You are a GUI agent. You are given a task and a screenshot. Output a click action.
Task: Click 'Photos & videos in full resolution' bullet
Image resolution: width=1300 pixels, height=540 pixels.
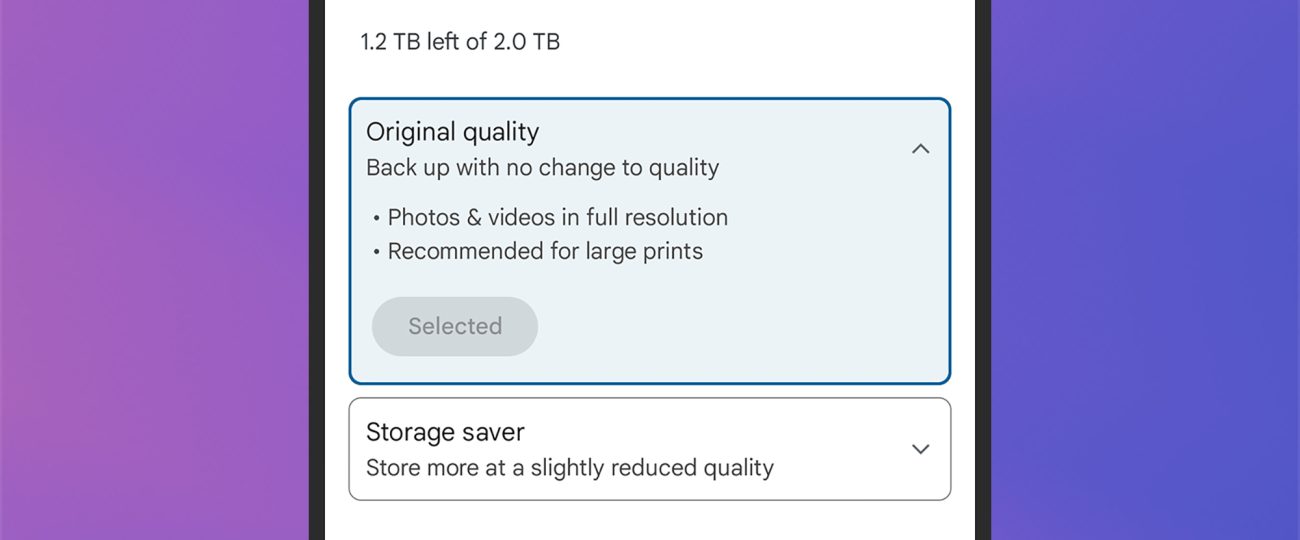[557, 217]
